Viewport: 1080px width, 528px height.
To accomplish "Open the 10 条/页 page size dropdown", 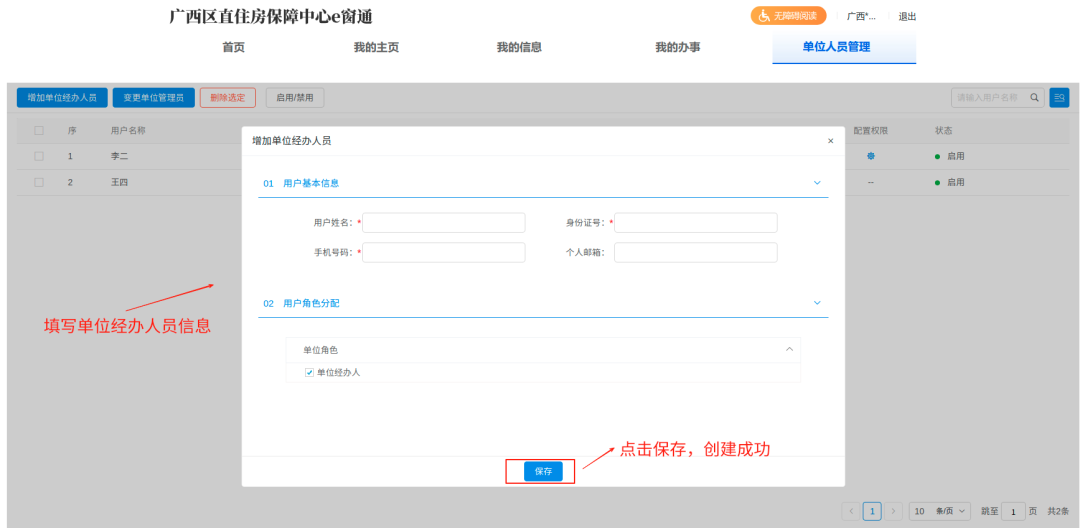I will coord(940,511).
